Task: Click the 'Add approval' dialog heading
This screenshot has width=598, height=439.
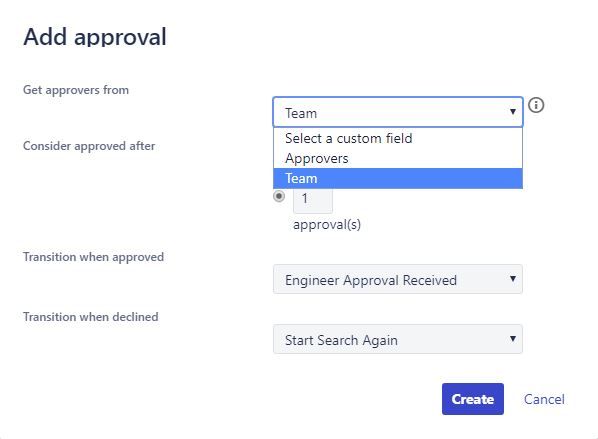Action: 95,37
